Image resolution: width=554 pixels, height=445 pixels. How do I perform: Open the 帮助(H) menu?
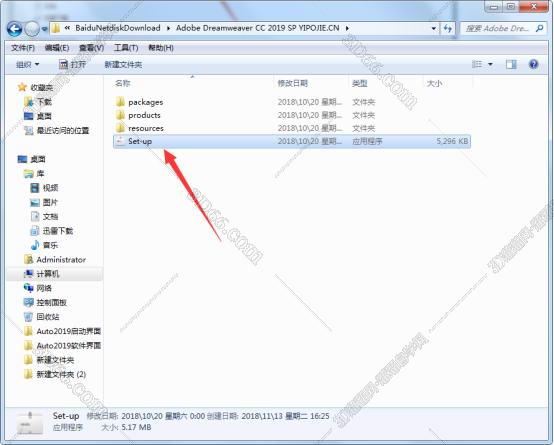(x=161, y=48)
